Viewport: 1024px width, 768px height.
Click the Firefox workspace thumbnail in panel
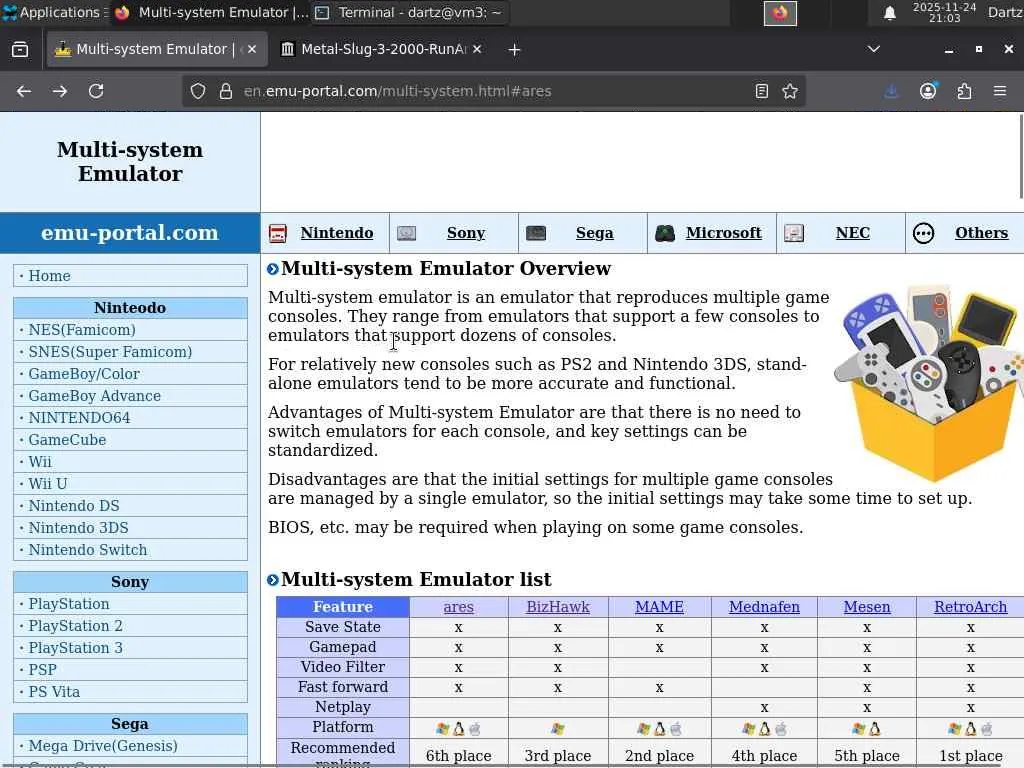[780, 13]
